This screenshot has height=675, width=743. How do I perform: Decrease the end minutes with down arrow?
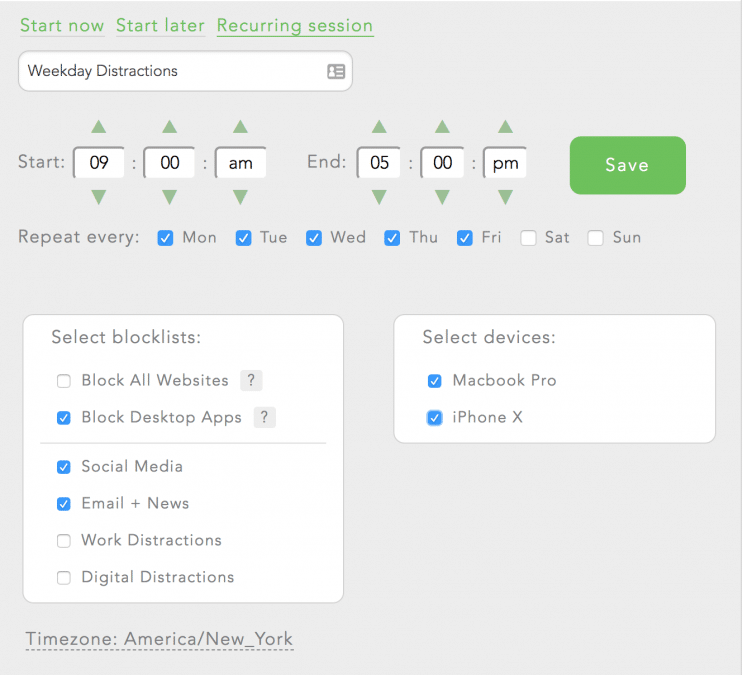(x=442, y=198)
